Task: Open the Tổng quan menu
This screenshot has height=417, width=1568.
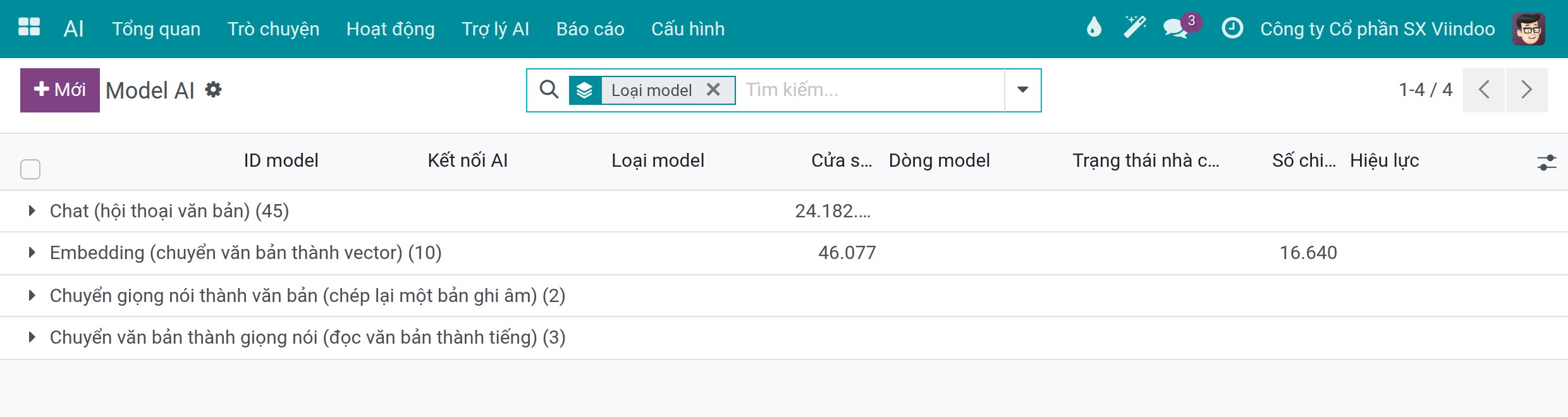Action: point(156,29)
